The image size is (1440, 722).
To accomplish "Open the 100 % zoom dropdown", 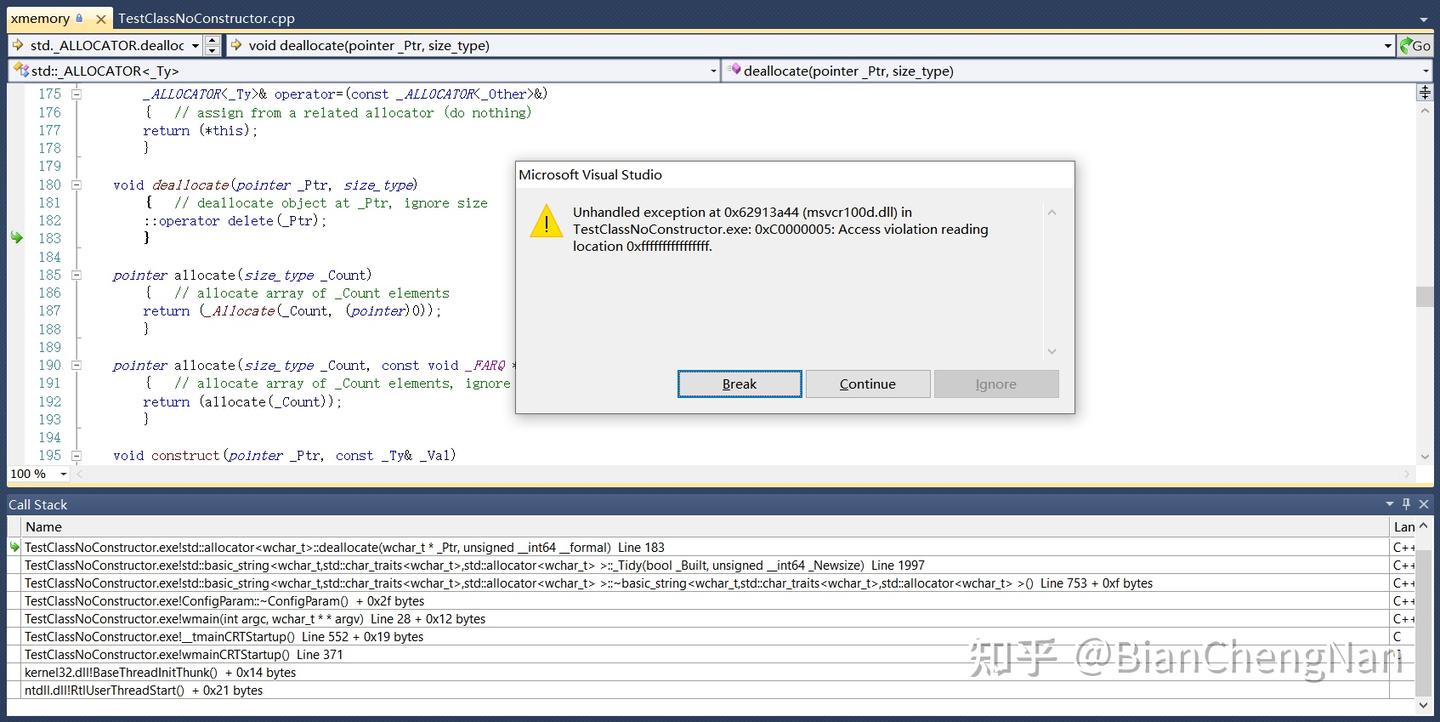I will tap(63, 474).
